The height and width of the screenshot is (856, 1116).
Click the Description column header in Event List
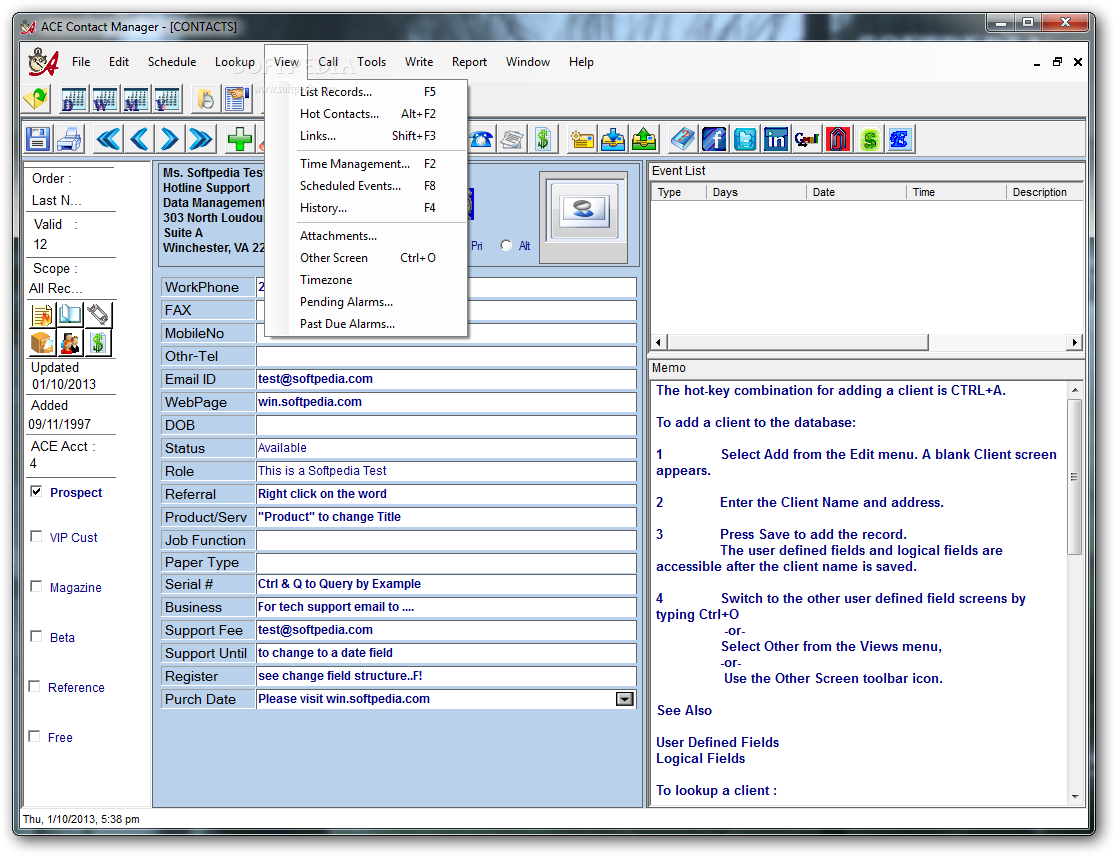point(1044,192)
